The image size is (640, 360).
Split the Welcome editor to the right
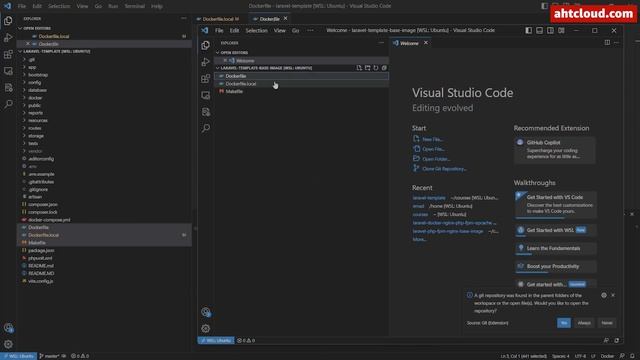[607, 43]
